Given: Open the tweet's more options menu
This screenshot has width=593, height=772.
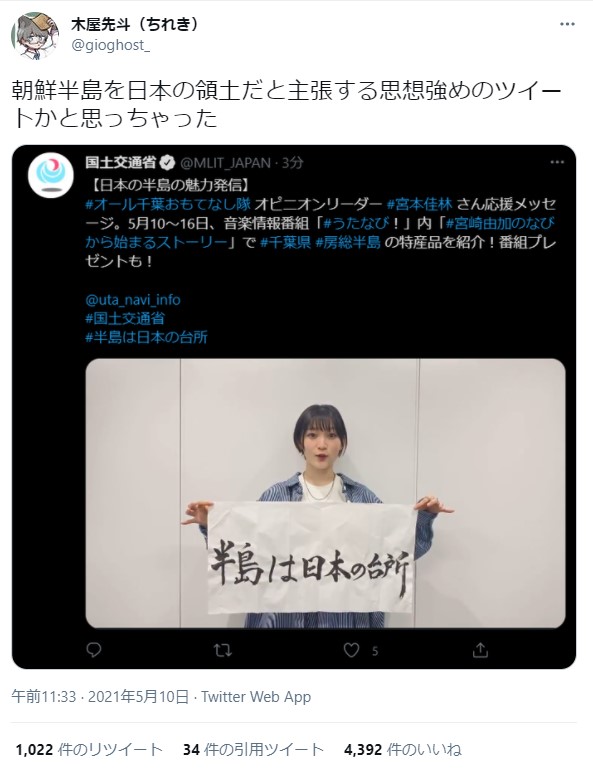Looking at the screenshot, I should pyautogui.click(x=567, y=25).
